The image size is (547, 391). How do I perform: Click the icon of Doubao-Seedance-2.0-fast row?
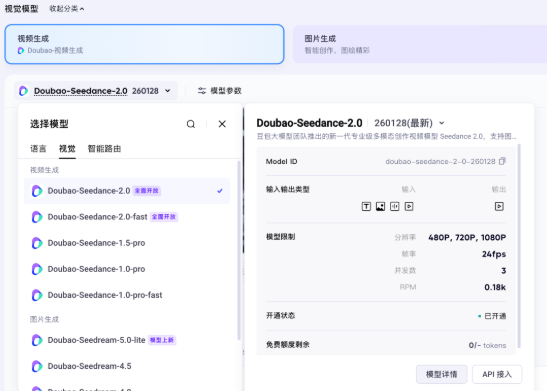point(37,217)
